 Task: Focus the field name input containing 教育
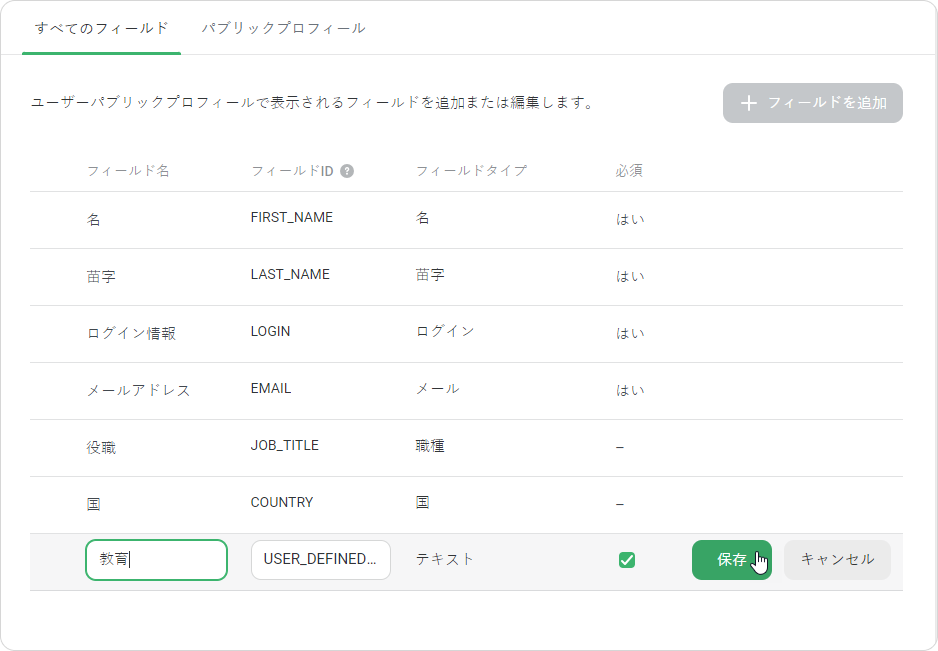pos(156,560)
